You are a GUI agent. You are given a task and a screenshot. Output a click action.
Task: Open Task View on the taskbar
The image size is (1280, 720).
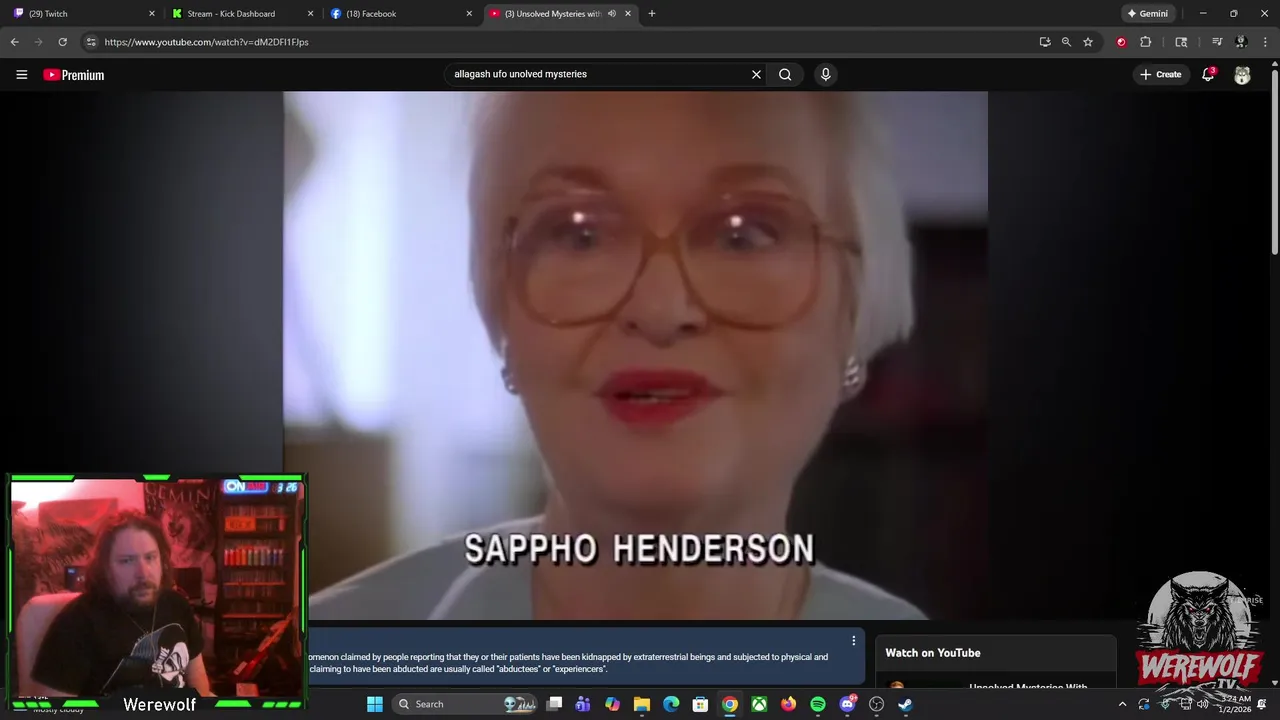(x=555, y=704)
